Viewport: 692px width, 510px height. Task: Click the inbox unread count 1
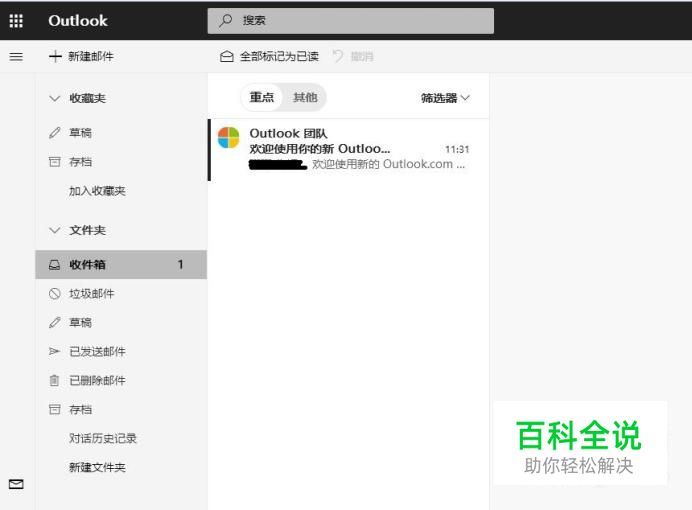180,264
